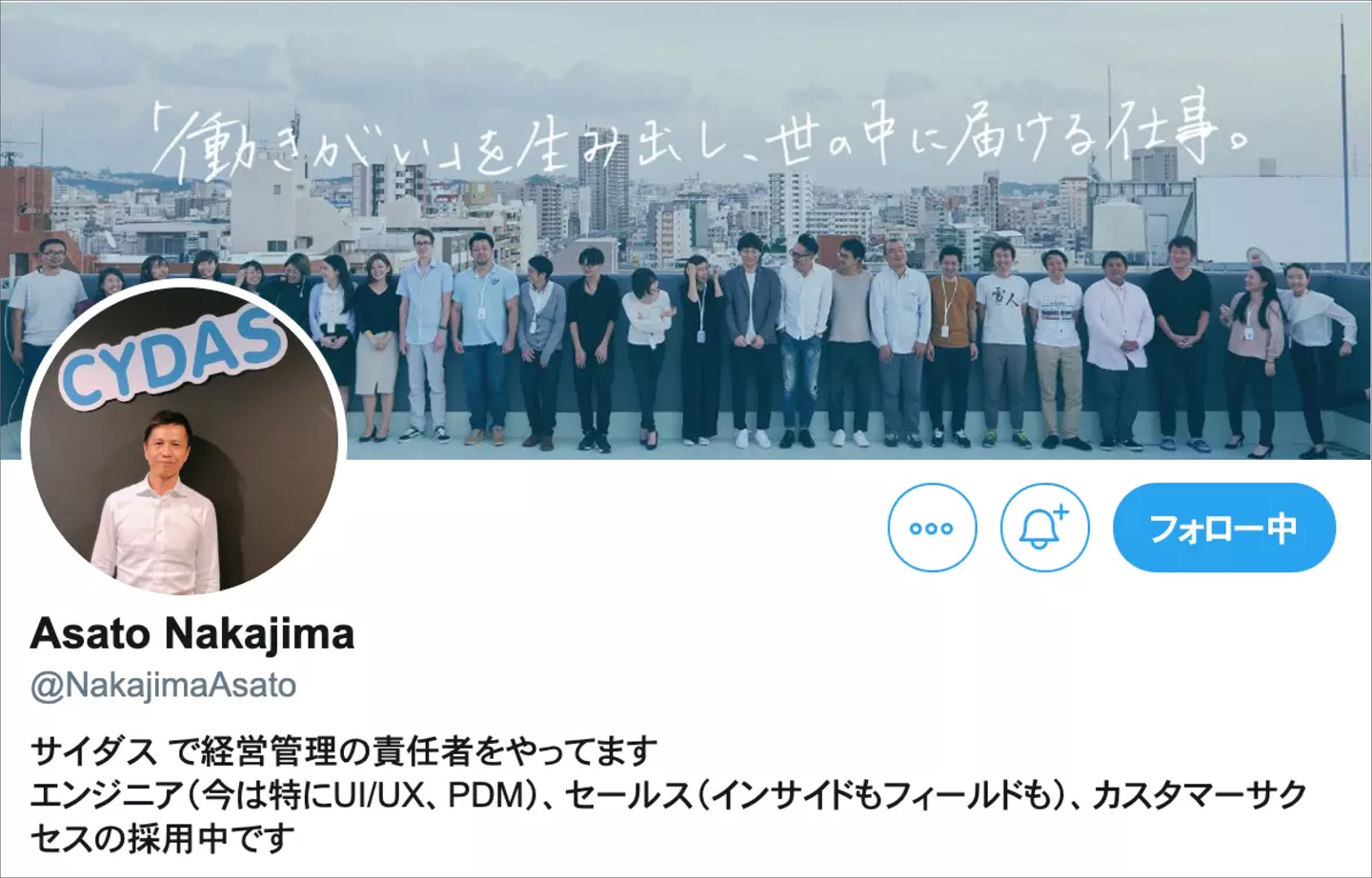This screenshot has height=878, width=1372.
Task: Open the three-dot more options menu
Action: pos(932,528)
